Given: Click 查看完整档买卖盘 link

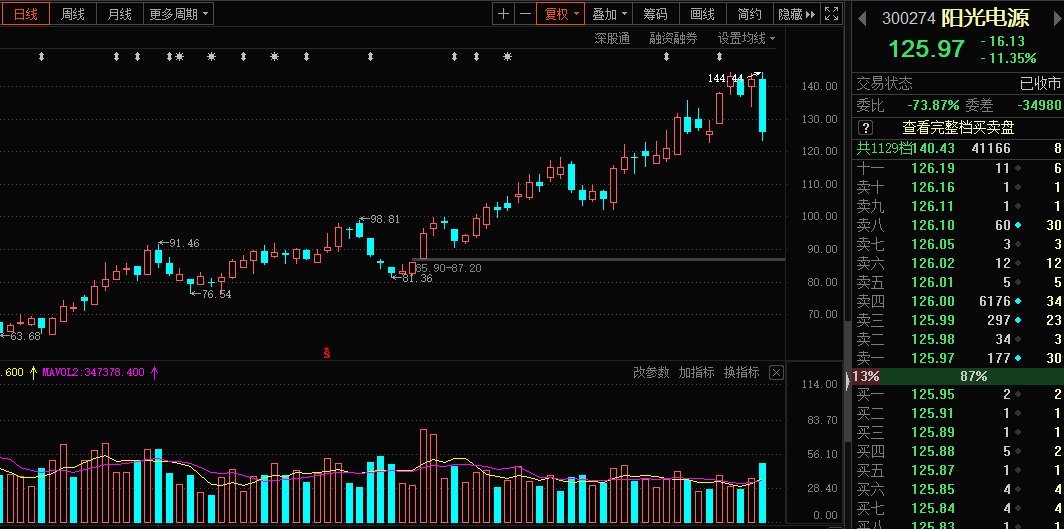Looking at the screenshot, I should (x=958, y=128).
